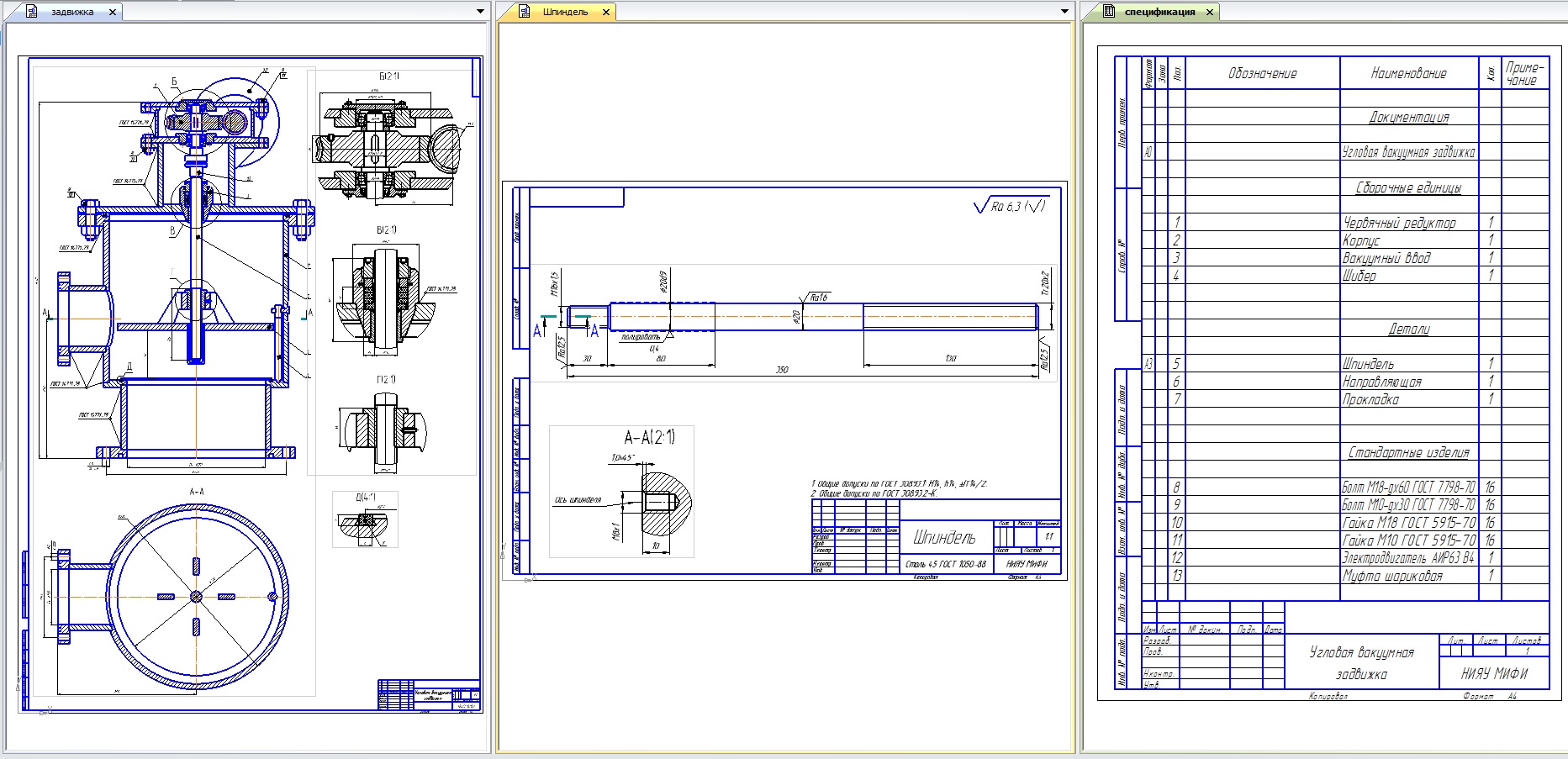Click the title block of задвижка drawing

tap(429, 695)
